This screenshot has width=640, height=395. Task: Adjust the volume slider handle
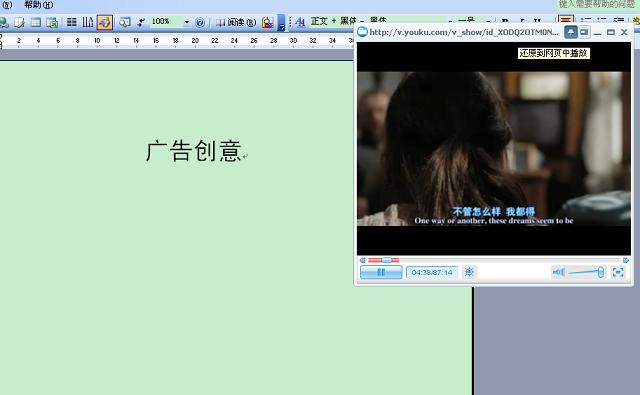pyautogui.click(x=600, y=272)
